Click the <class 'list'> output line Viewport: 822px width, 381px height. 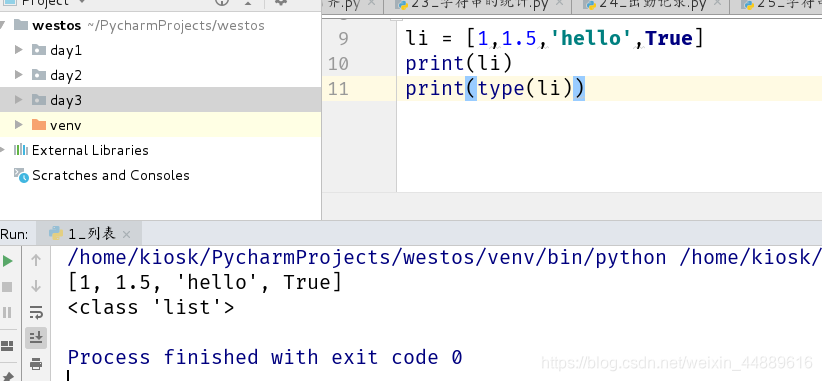coord(151,307)
